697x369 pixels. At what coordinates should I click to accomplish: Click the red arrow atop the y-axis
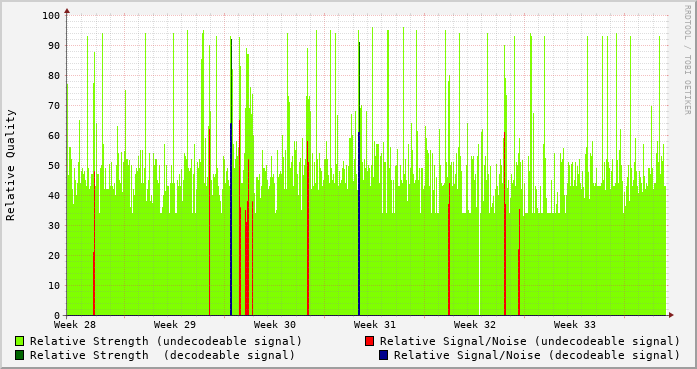pos(67,11)
